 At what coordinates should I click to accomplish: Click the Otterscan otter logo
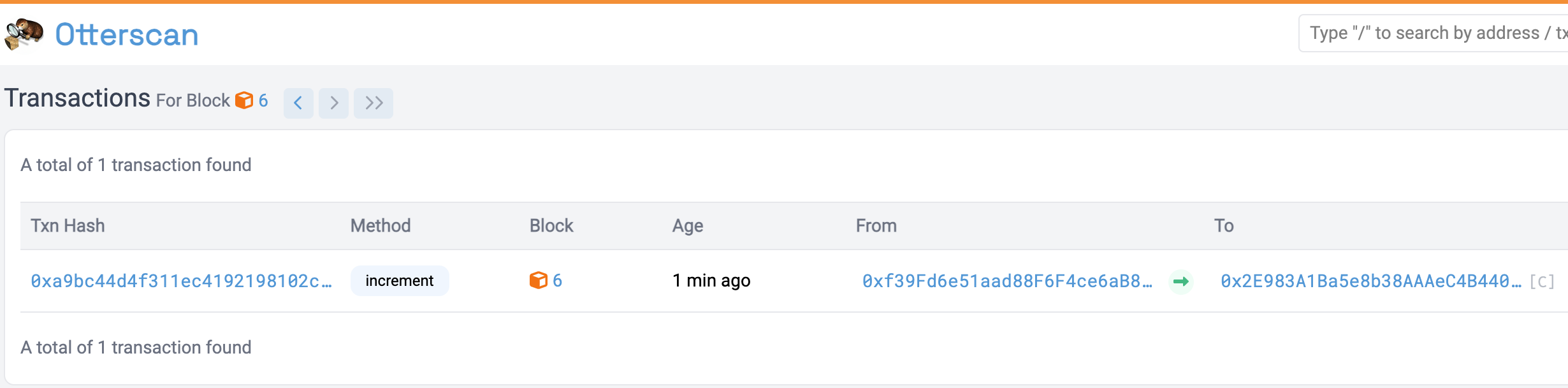coord(24,34)
